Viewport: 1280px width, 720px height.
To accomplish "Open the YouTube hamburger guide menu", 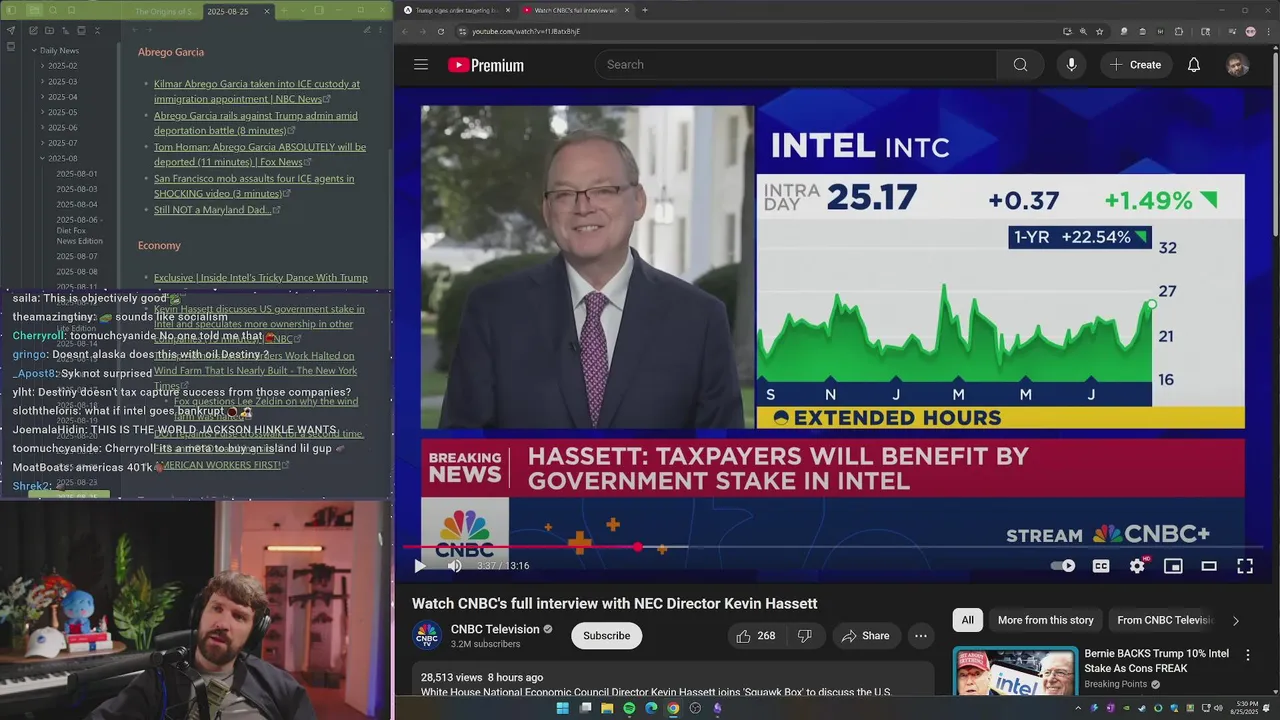I will pos(421,65).
